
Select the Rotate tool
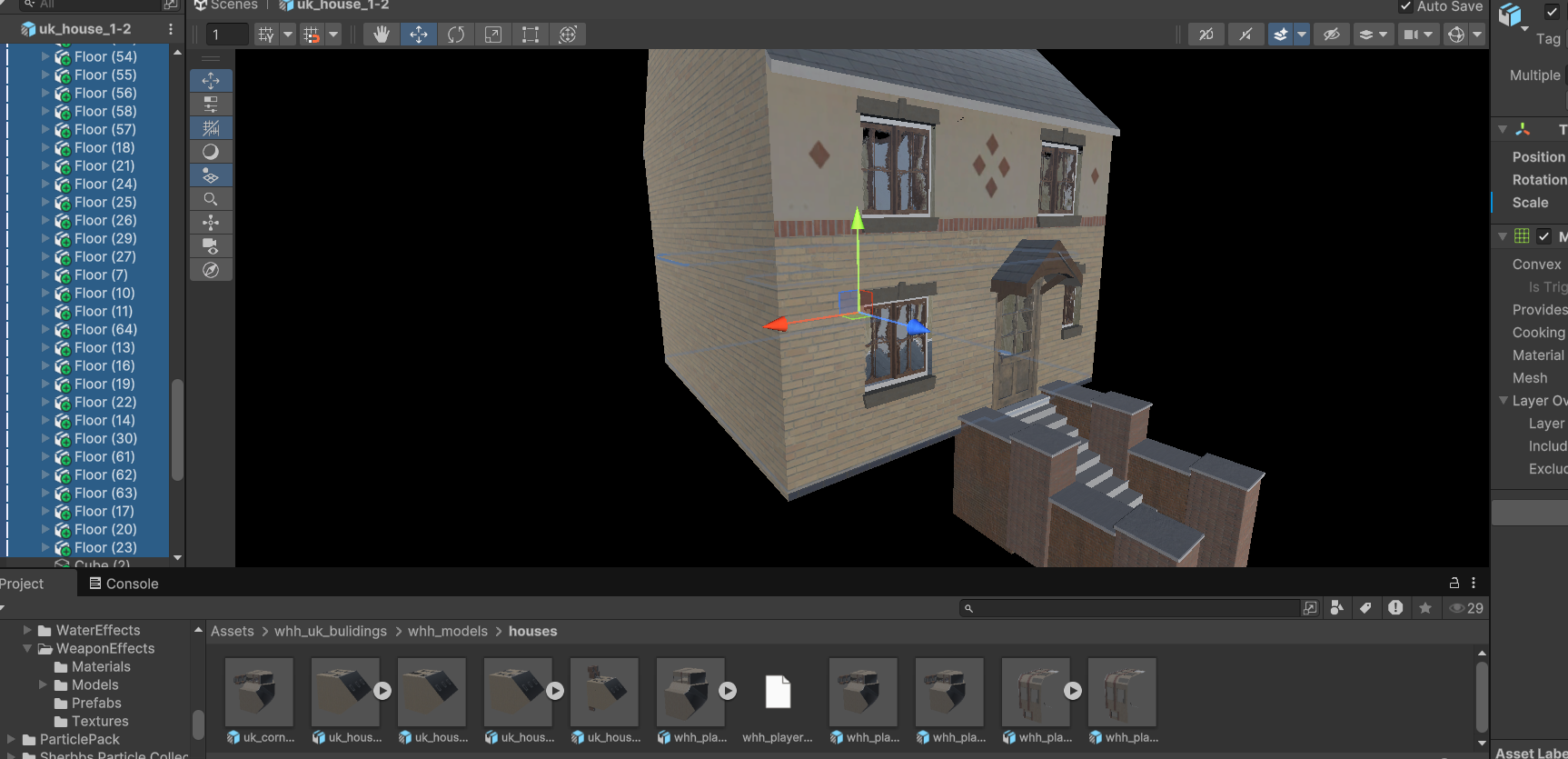456,35
